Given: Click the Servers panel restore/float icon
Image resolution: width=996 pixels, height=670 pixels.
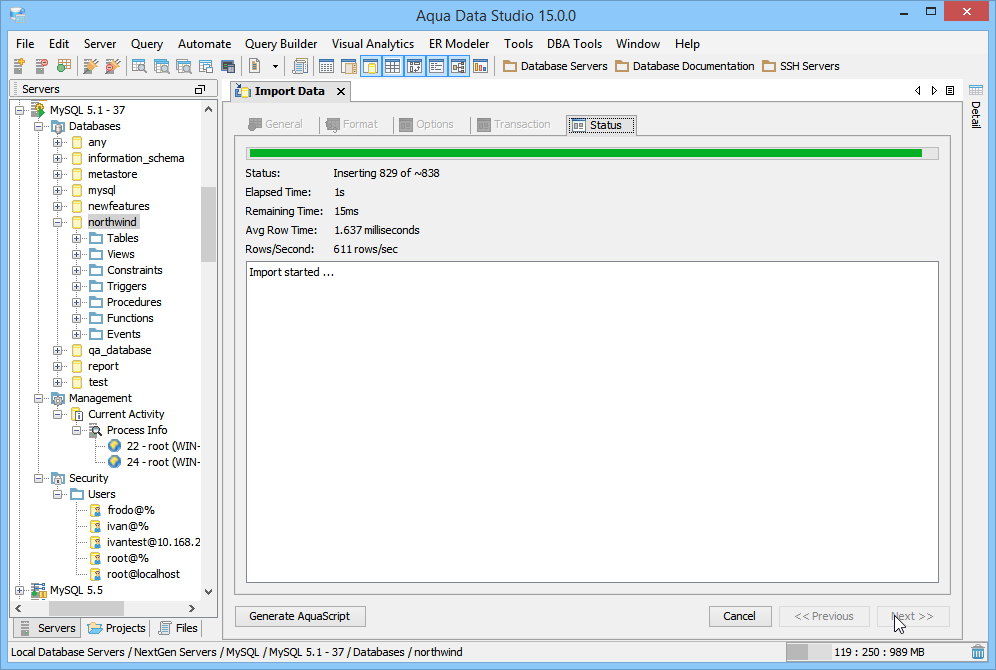Looking at the screenshot, I should (200, 90).
